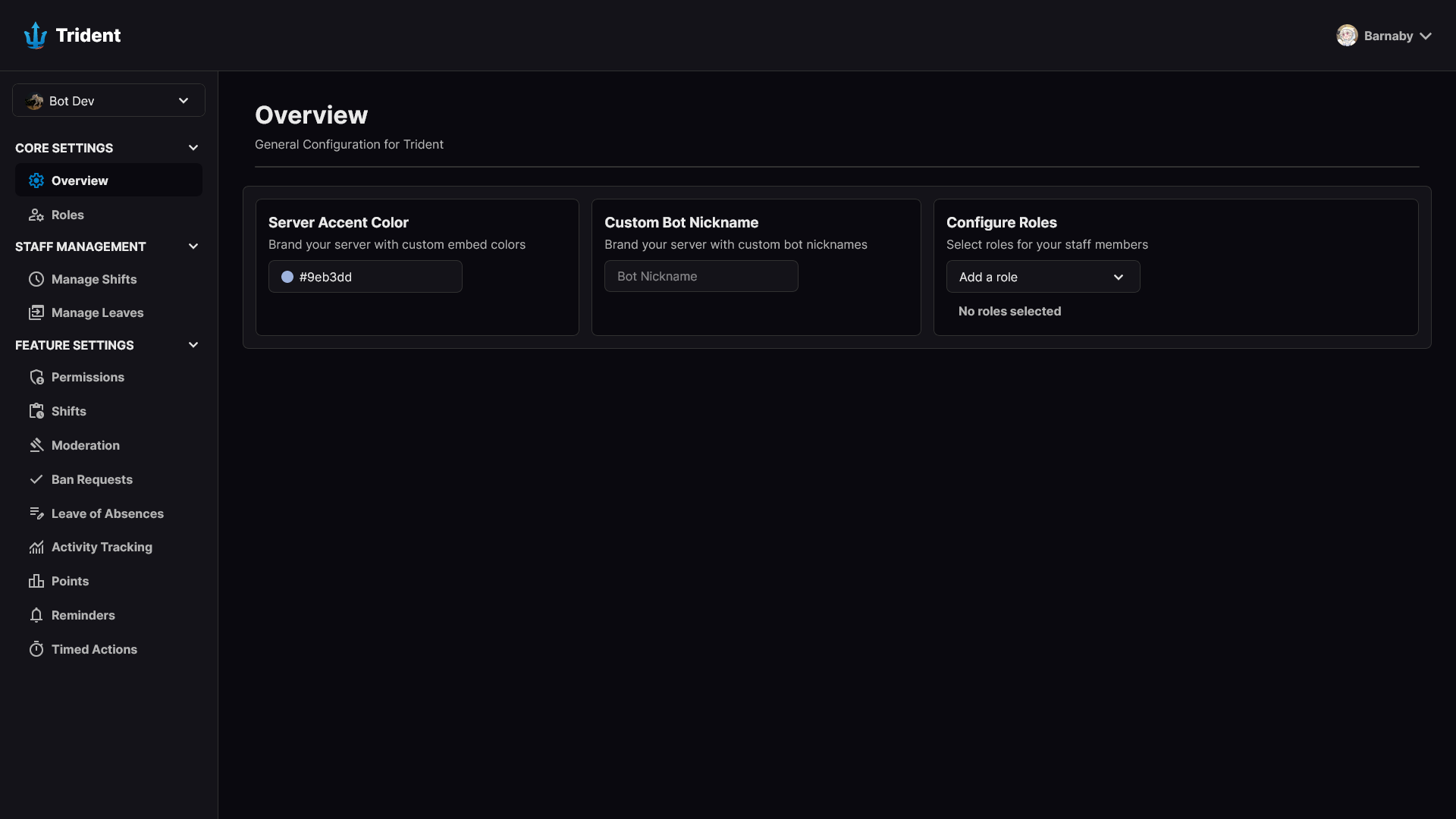Viewport: 1456px width, 819px height.
Task: Open the Bot Dev server dropdown
Action: [108, 101]
